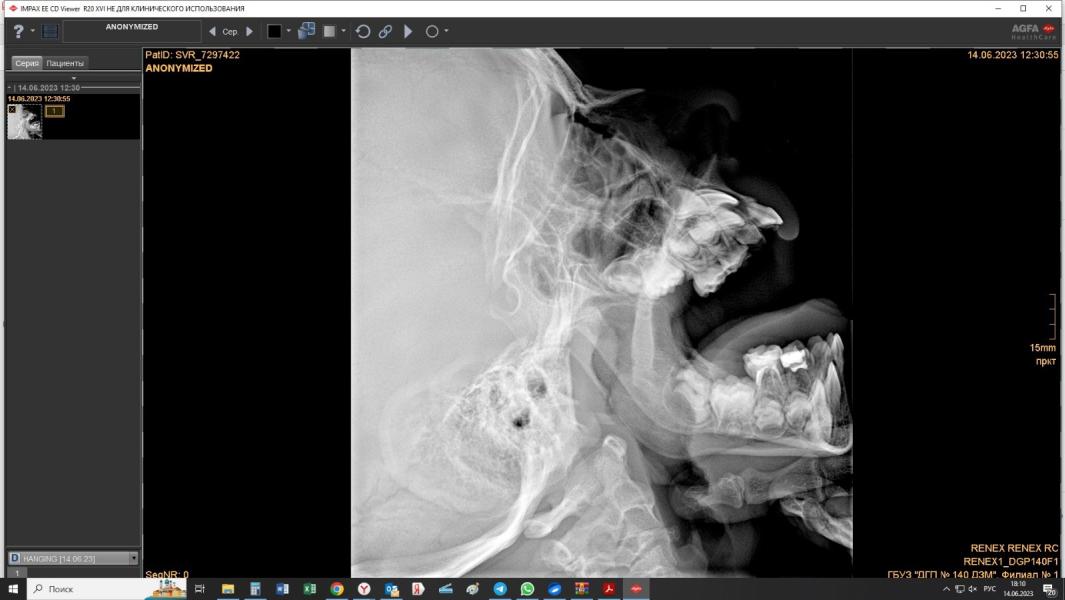This screenshot has width=1065, height=600.
Task: Collapse the 14.06.2023 12:30 study group
Action: 10,88
